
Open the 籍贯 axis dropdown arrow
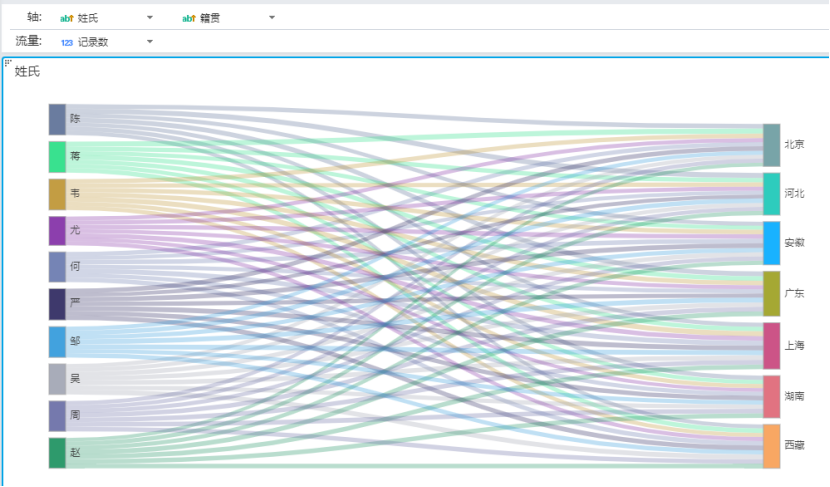click(272, 17)
